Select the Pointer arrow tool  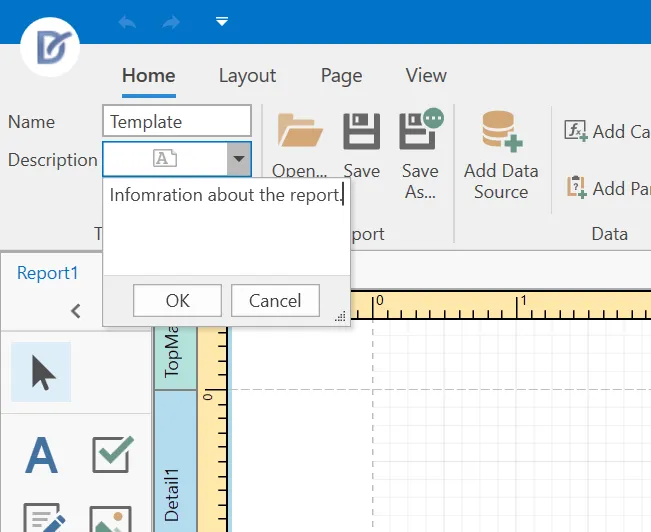click(41, 372)
